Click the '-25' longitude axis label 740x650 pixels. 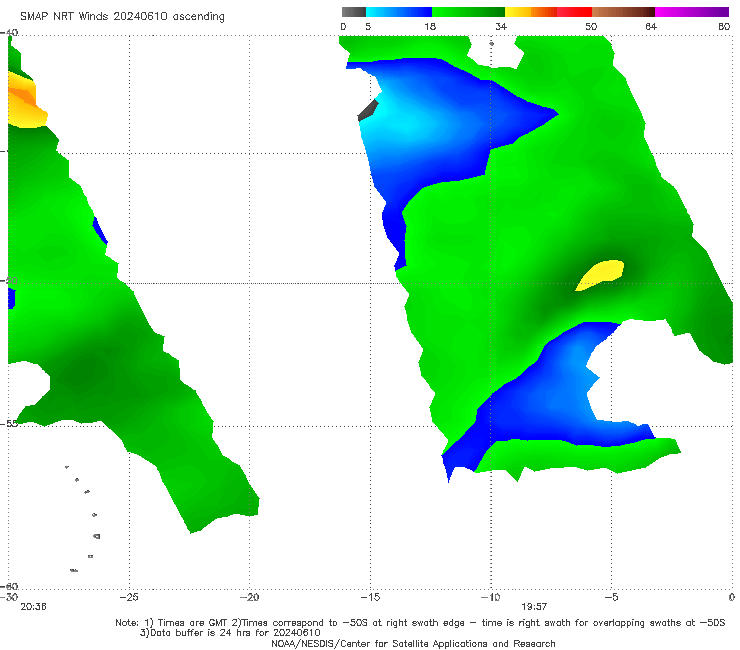[x=129, y=597]
